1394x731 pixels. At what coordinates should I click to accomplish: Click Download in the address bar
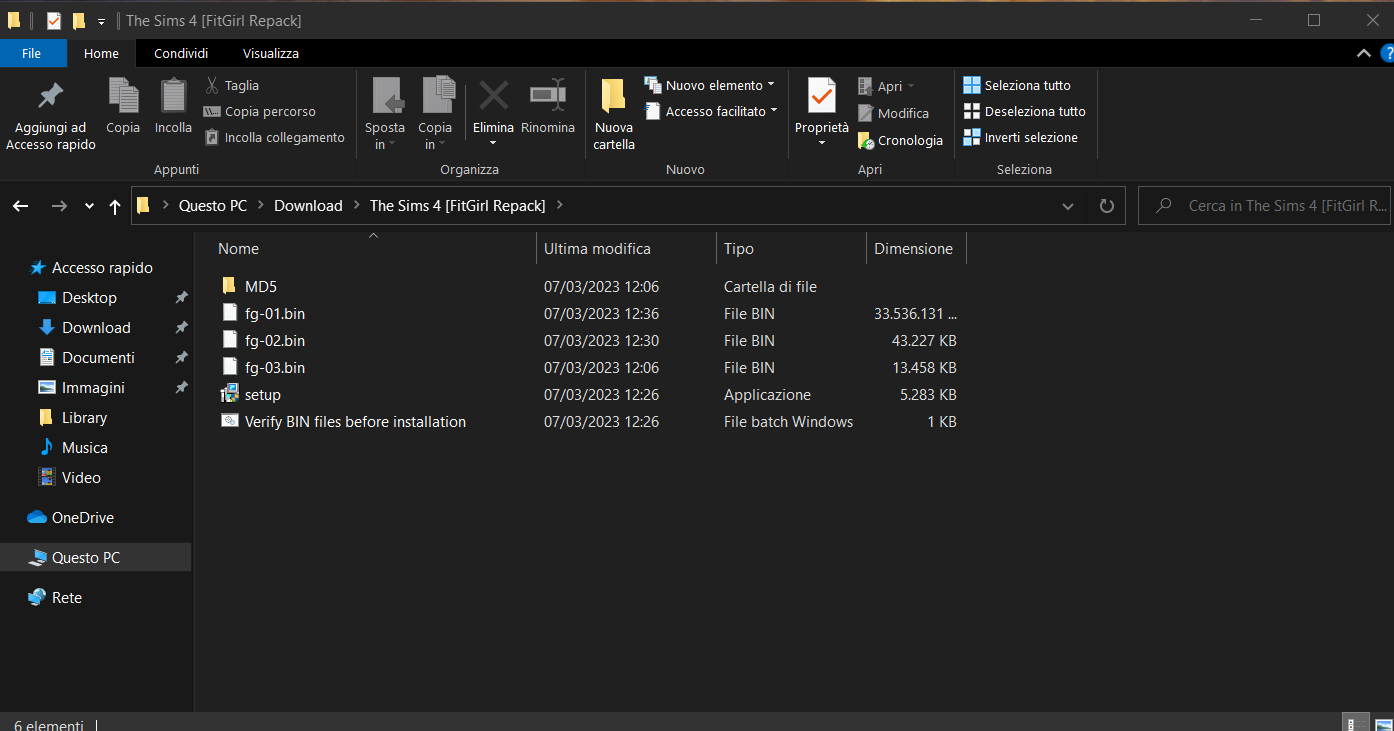click(x=308, y=205)
